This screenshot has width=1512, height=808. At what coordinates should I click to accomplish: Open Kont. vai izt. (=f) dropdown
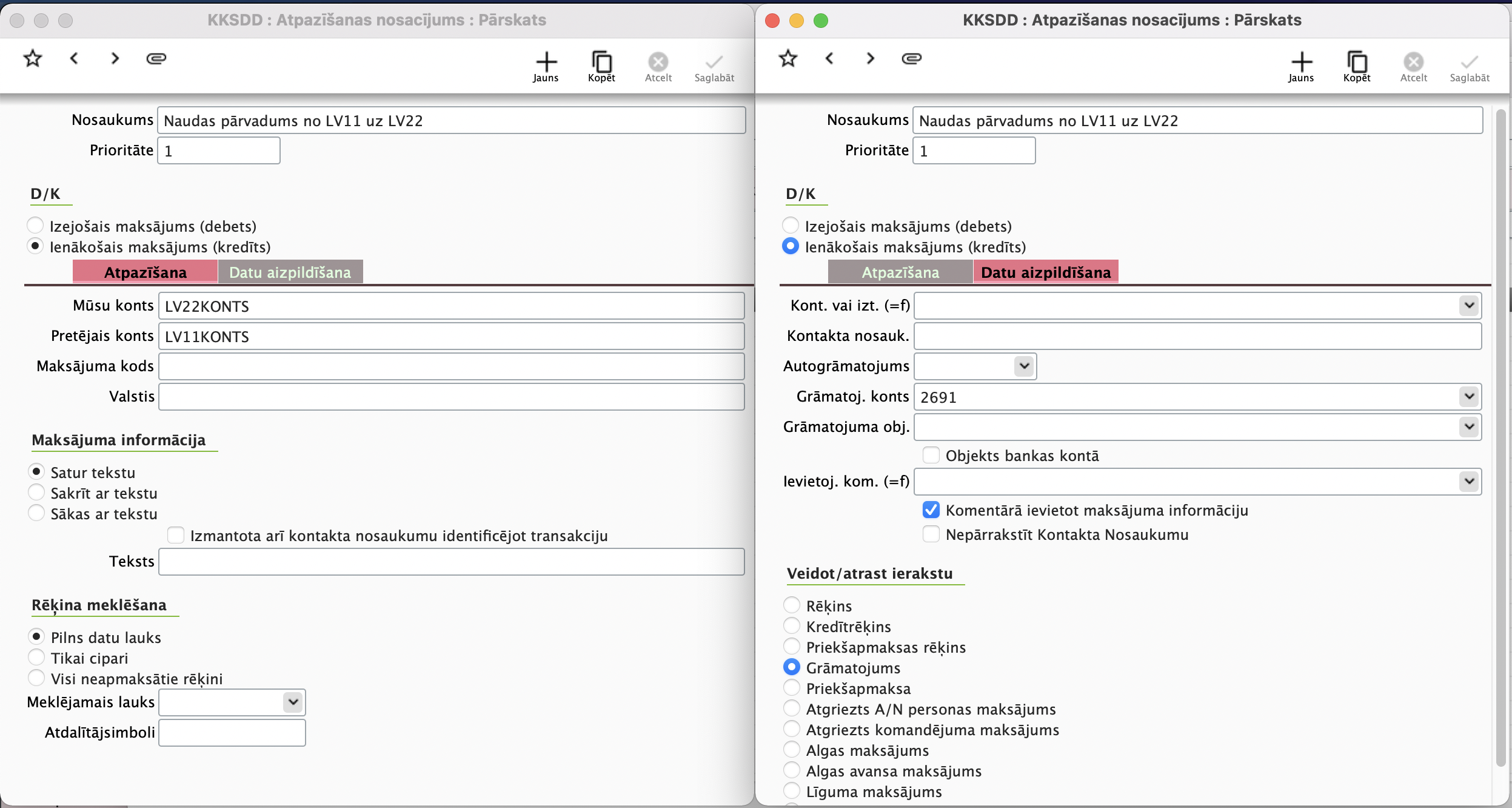pos(1470,305)
